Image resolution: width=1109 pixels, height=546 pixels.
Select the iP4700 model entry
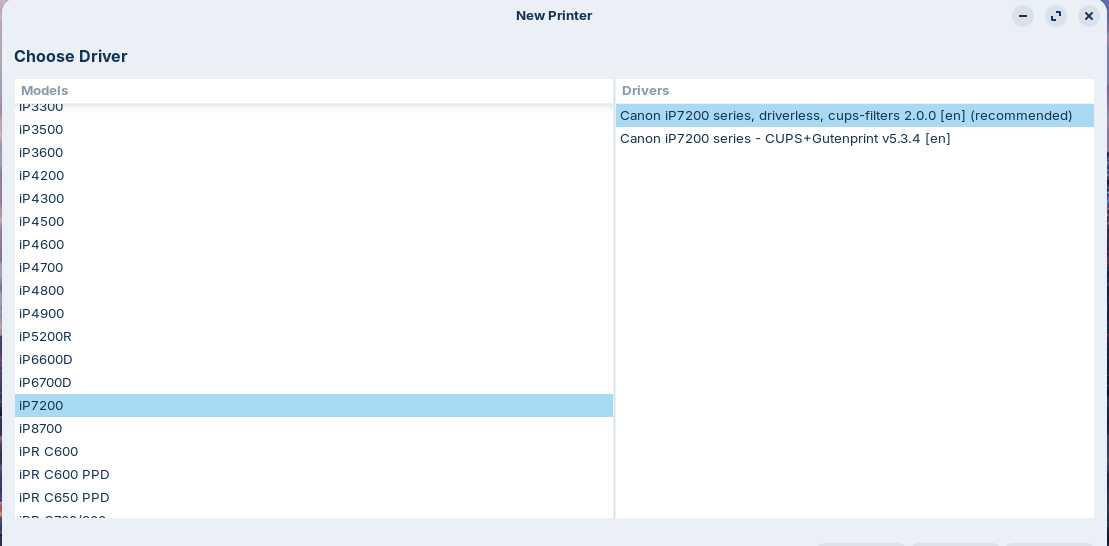coord(41,267)
